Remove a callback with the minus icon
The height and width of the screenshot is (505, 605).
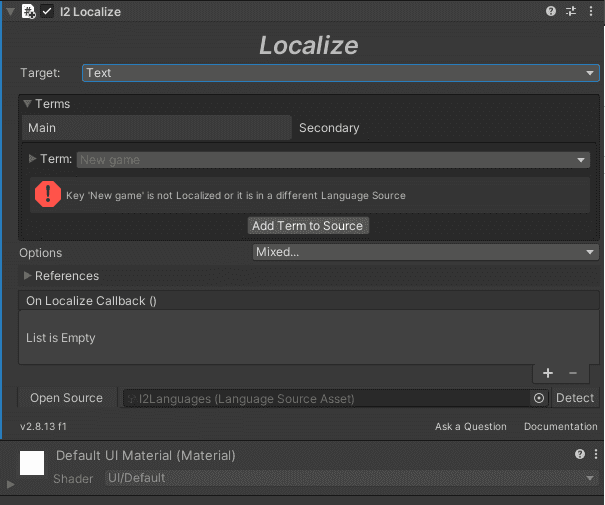pyautogui.click(x=573, y=373)
